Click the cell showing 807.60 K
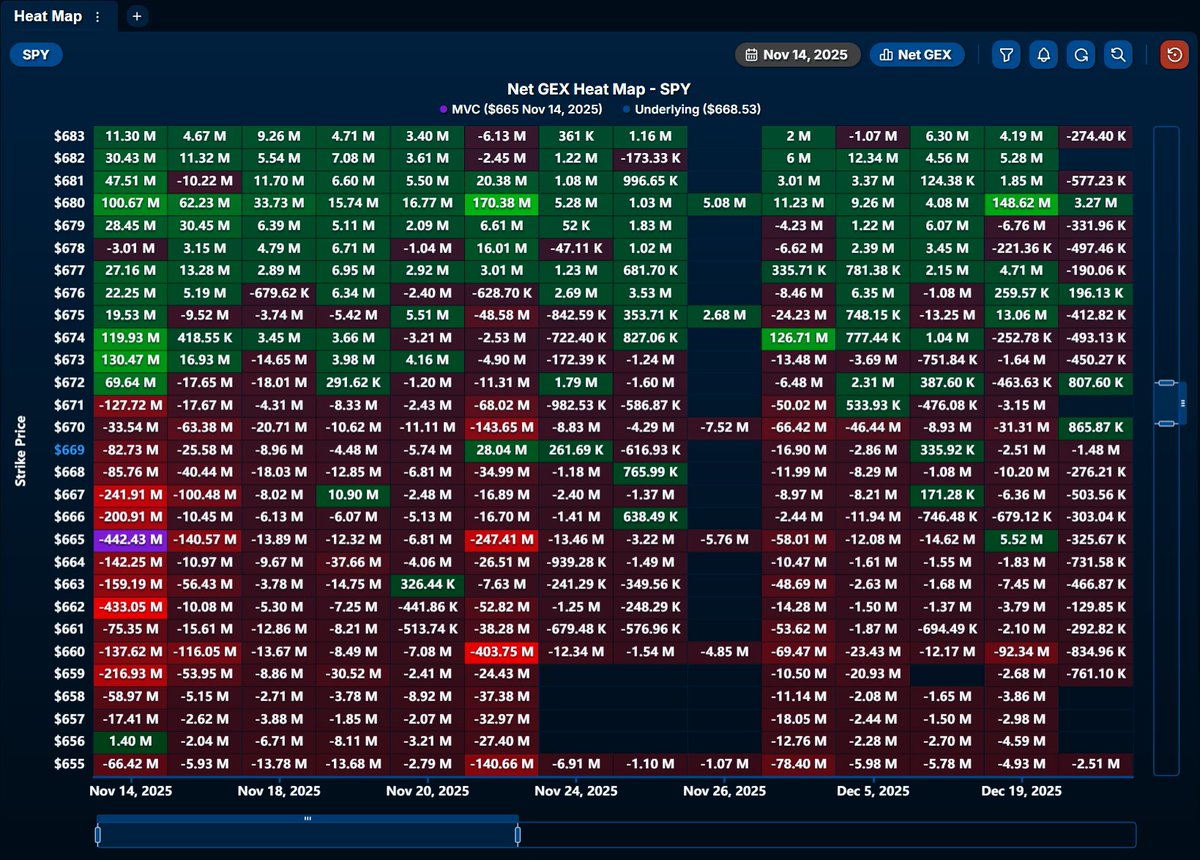 click(1095, 382)
